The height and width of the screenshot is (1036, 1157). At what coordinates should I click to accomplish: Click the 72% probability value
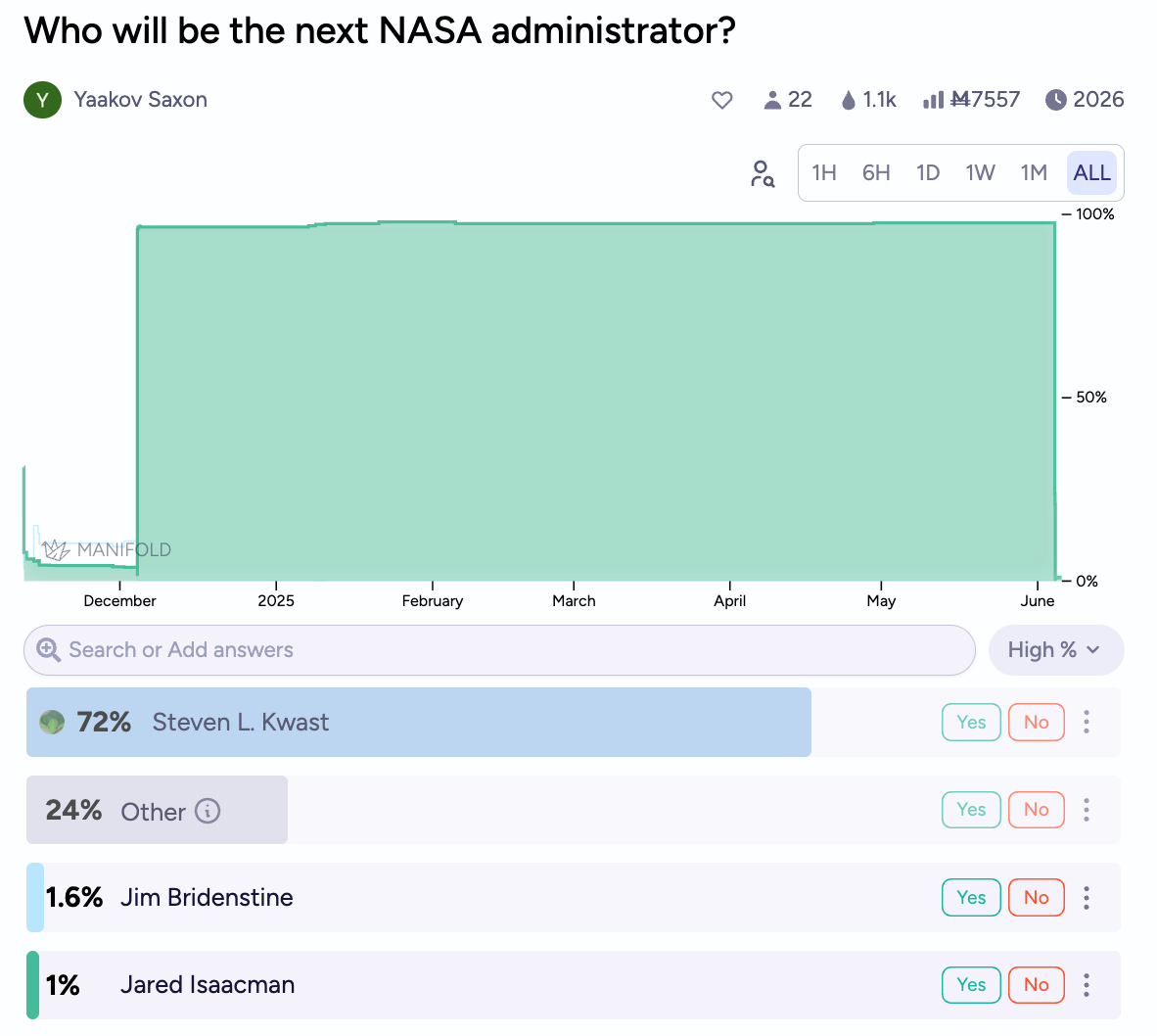tap(104, 722)
